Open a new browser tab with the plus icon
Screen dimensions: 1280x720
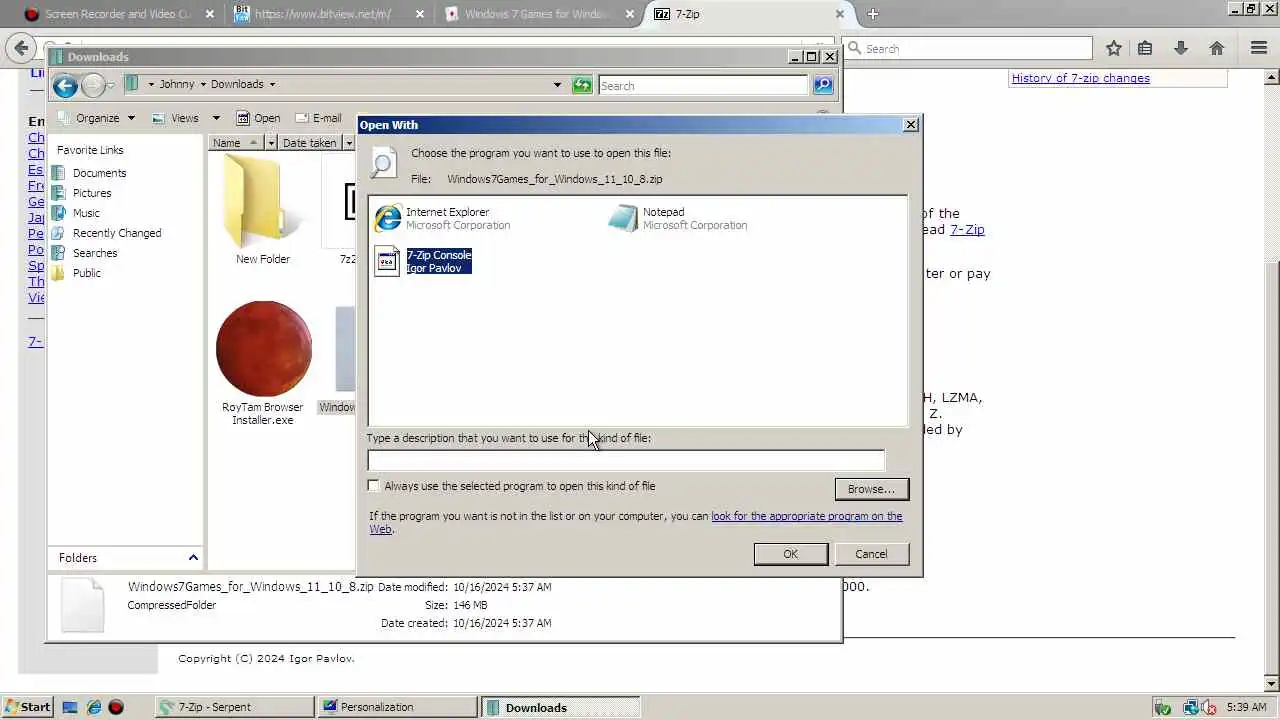(873, 14)
